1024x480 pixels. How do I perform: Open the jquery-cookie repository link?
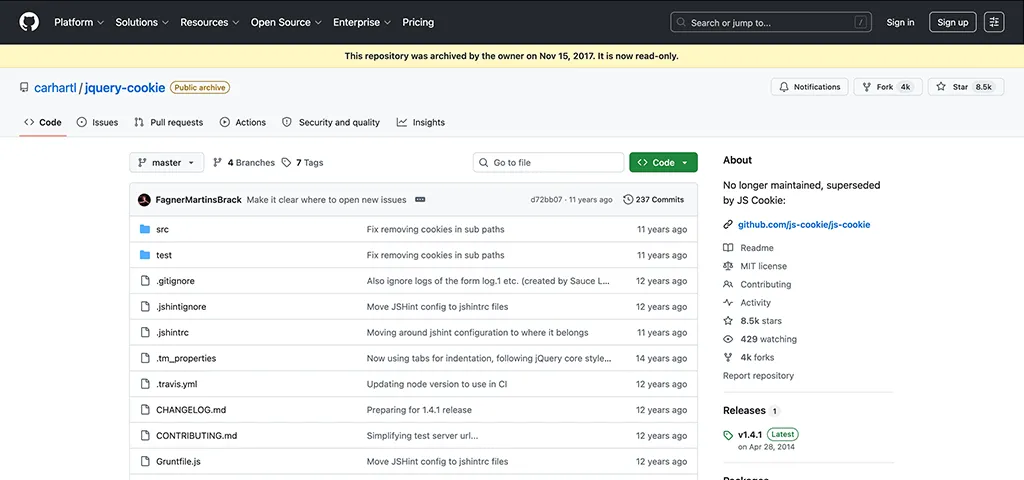[x=125, y=88]
